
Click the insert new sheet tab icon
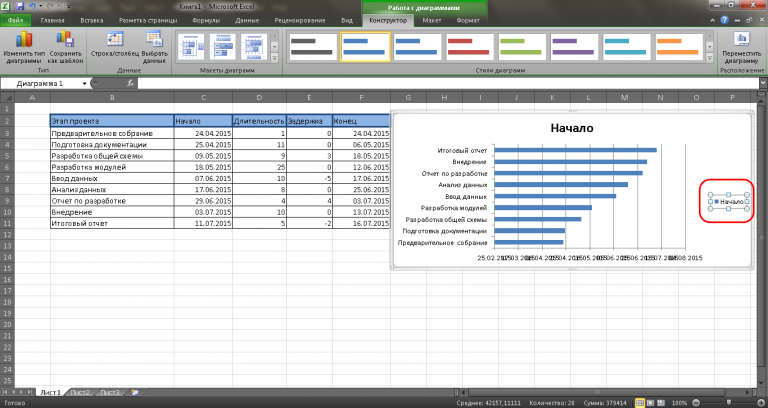coord(134,393)
